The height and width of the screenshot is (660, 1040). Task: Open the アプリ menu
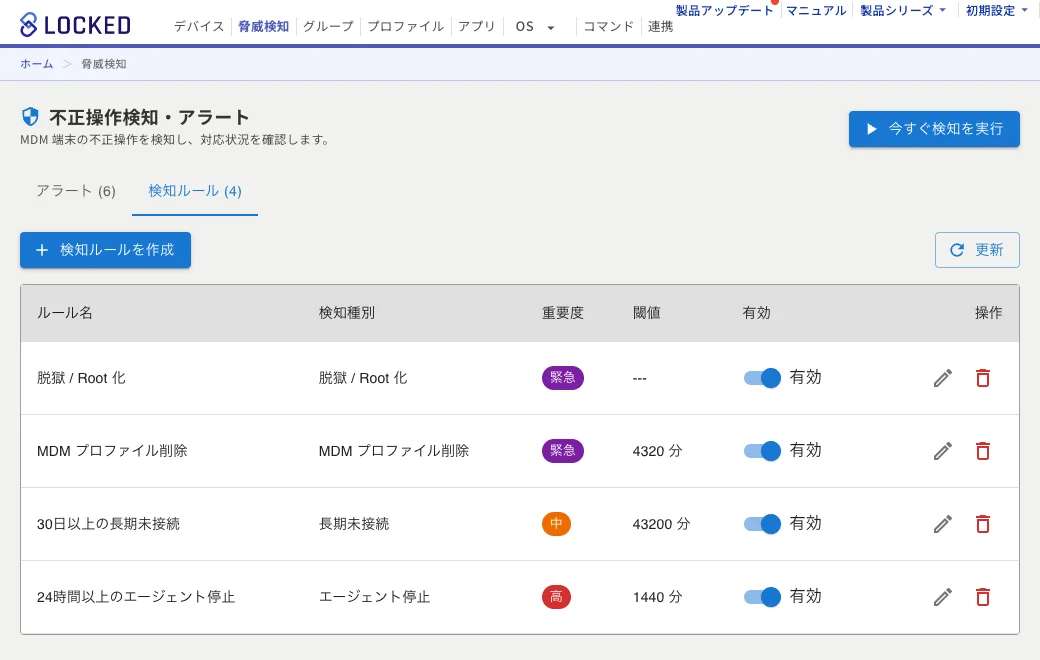coord(477,27)
